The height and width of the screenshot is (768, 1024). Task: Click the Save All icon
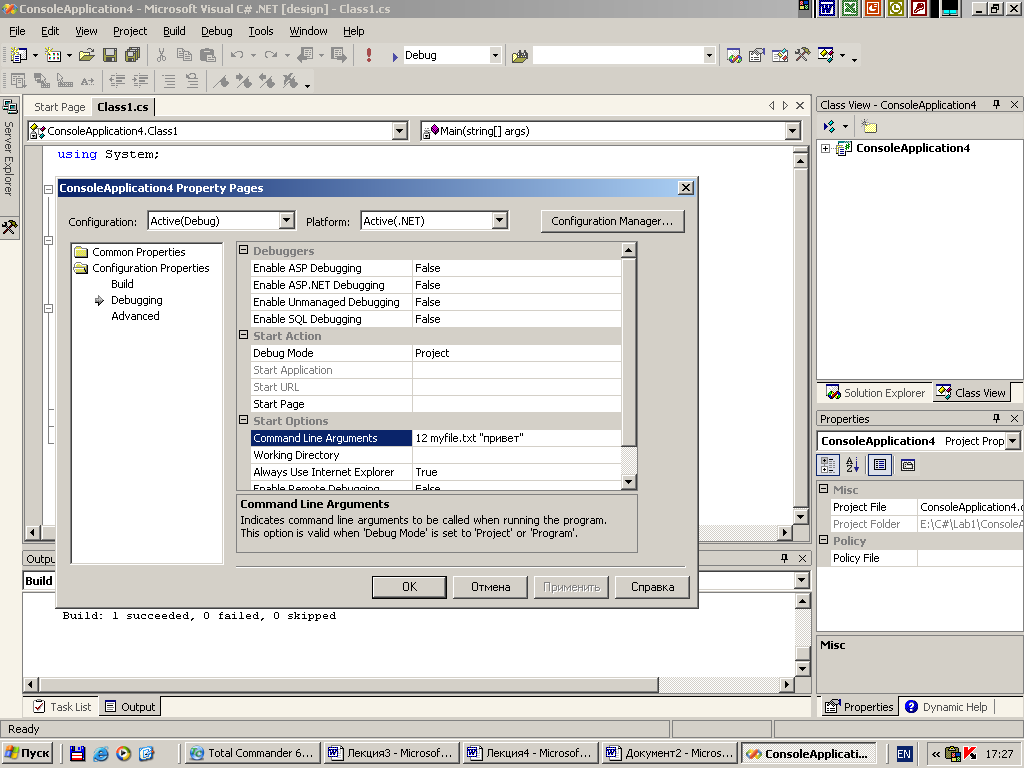tap(133, 56)
